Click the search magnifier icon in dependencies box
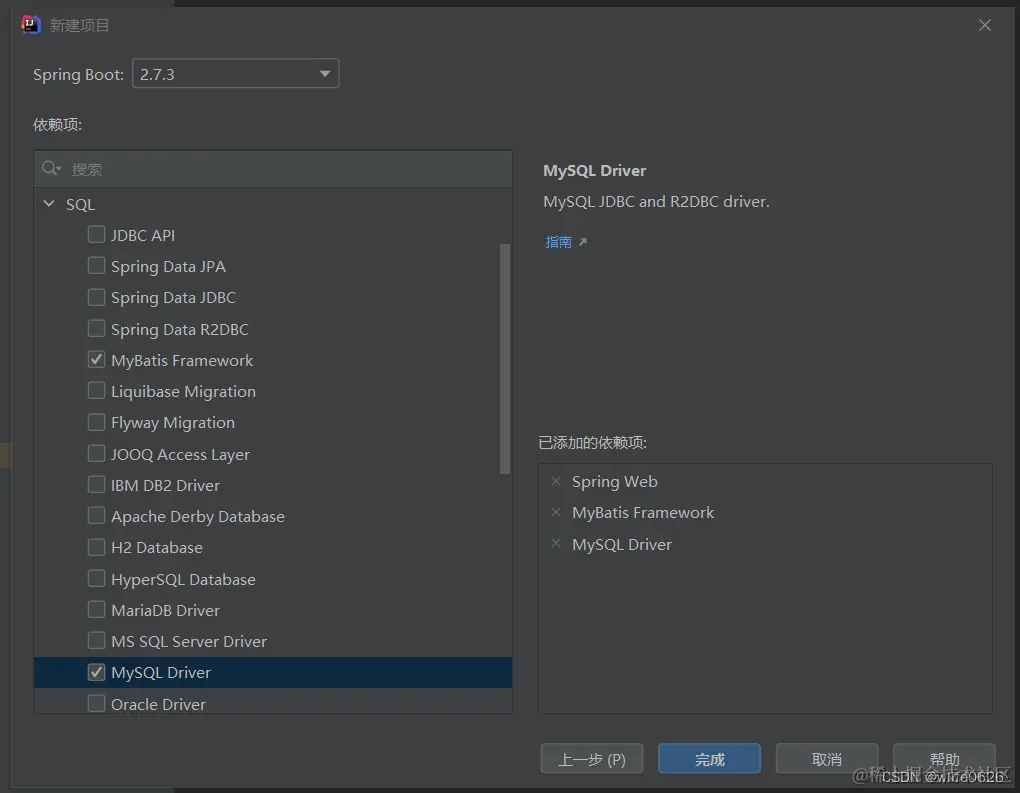Screen dimensions: 1020x793 click(x=51, y=168)
